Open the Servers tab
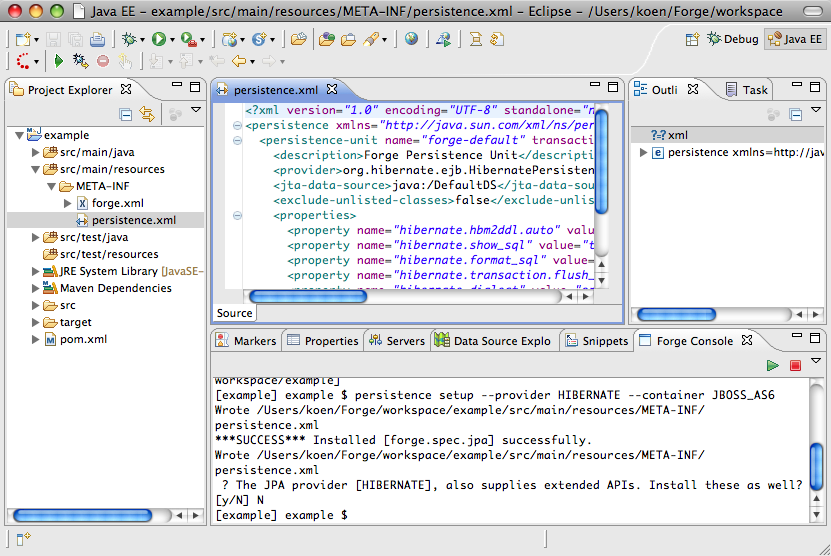Viewport: 831px width, 556px height. coord(397,341)
